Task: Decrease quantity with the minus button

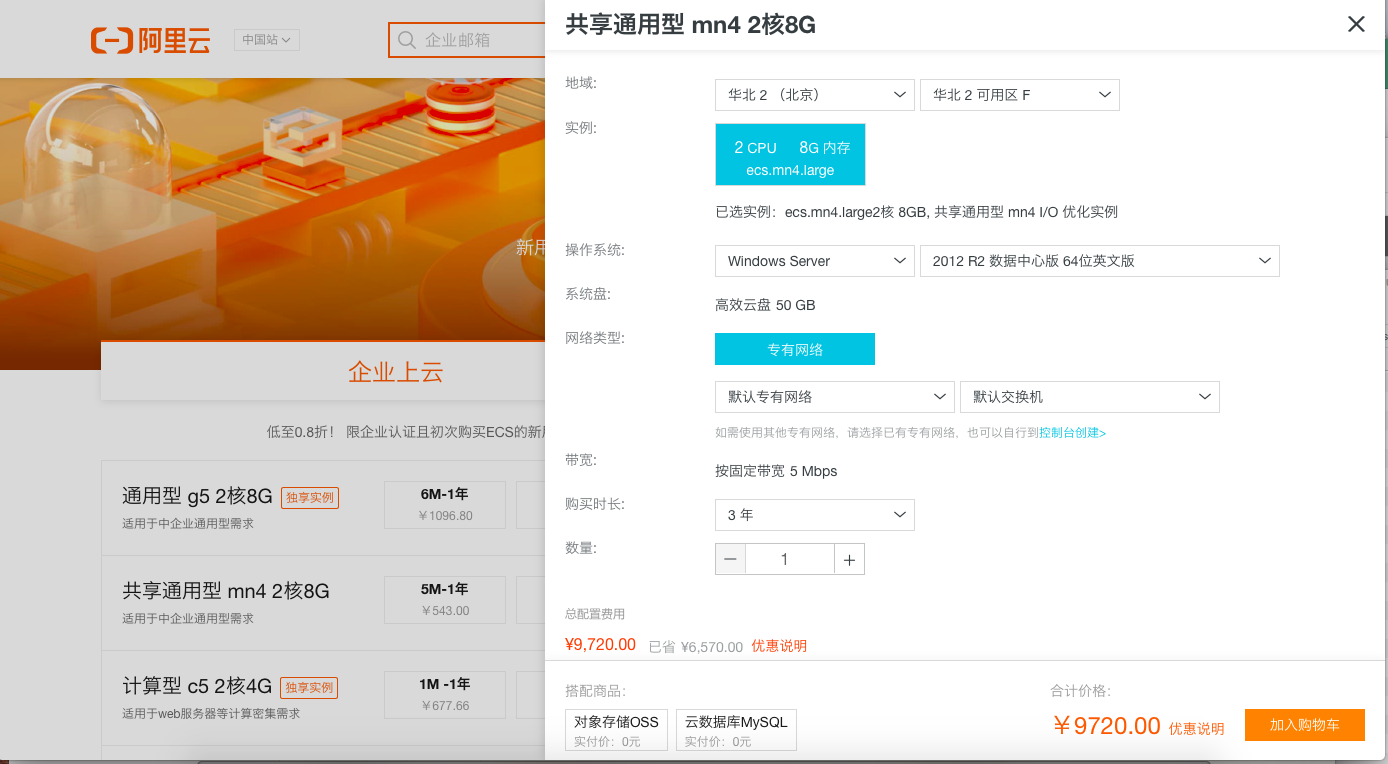Action: (x=730, y=560)
